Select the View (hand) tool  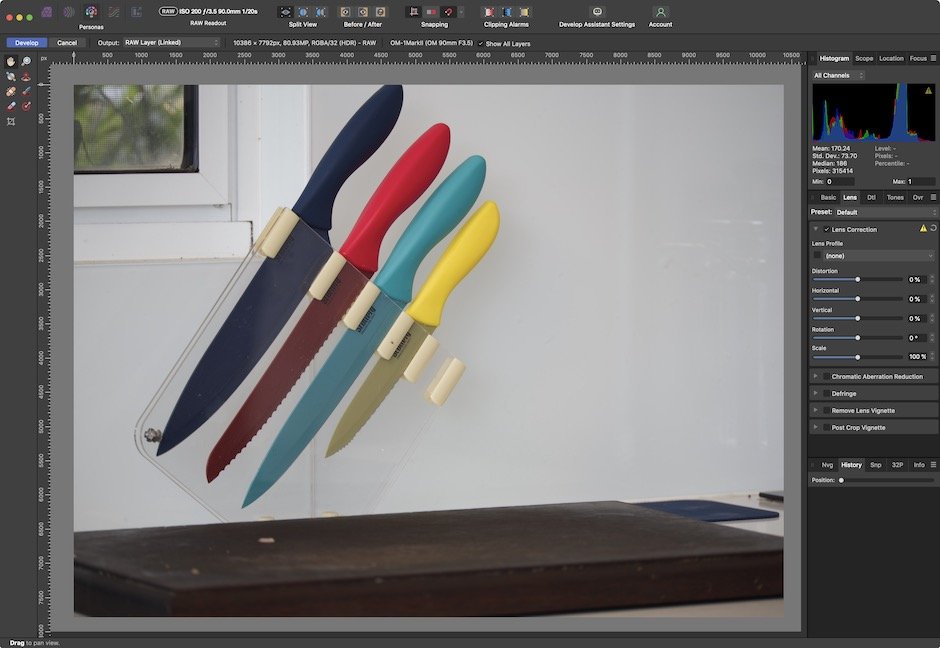(11, 61)
